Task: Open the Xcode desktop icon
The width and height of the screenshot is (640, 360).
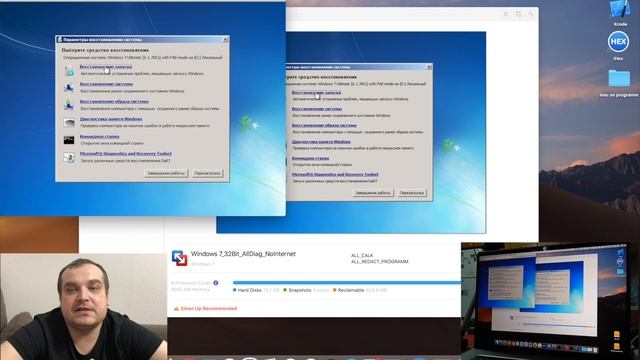Action: (620, 9)
